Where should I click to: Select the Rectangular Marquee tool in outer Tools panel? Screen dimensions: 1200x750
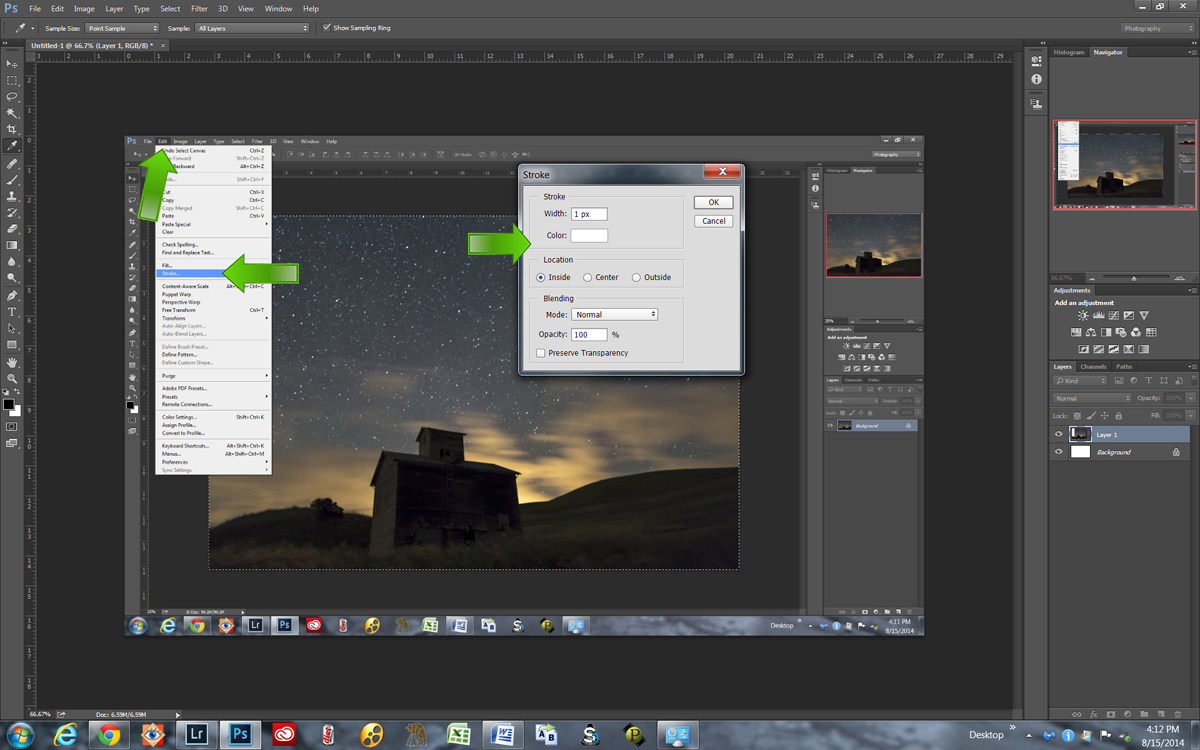tap(13, 81)
